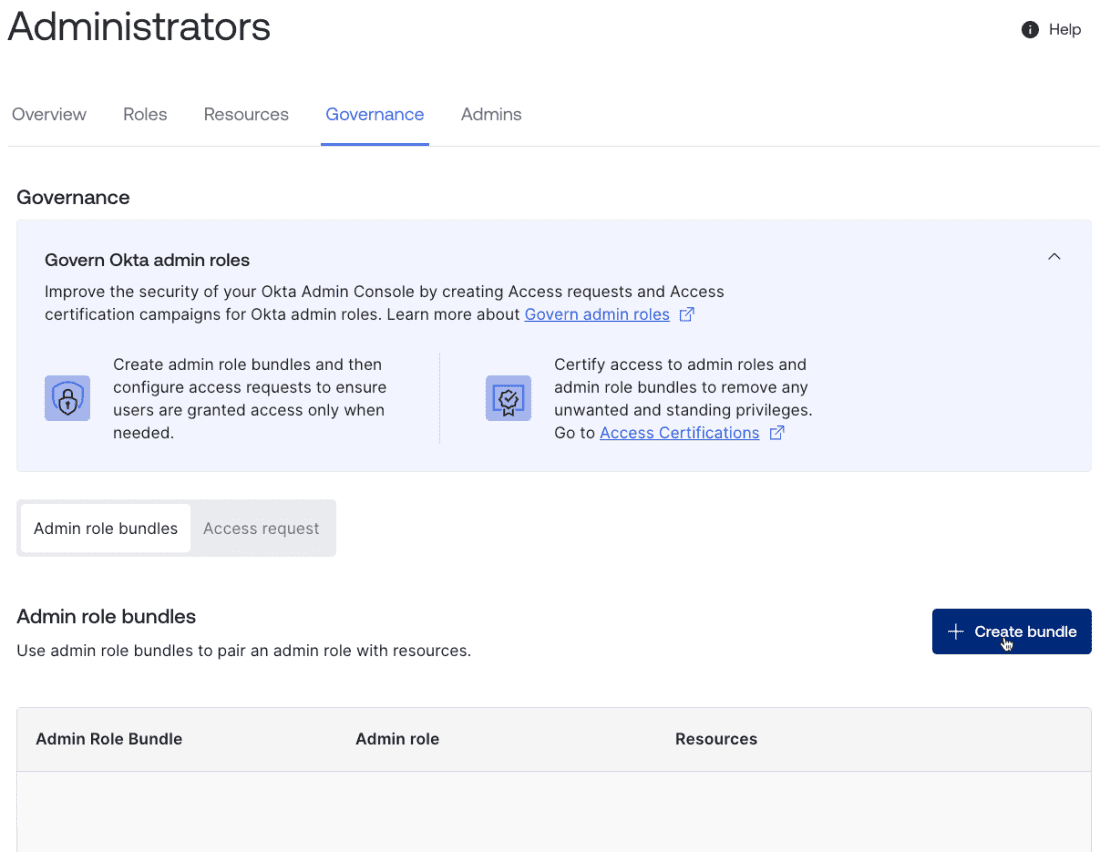Click external link icon after Access Certifications
Image resolution: width=1100 pixels, height=852 pixels.
tap(777, 433)
